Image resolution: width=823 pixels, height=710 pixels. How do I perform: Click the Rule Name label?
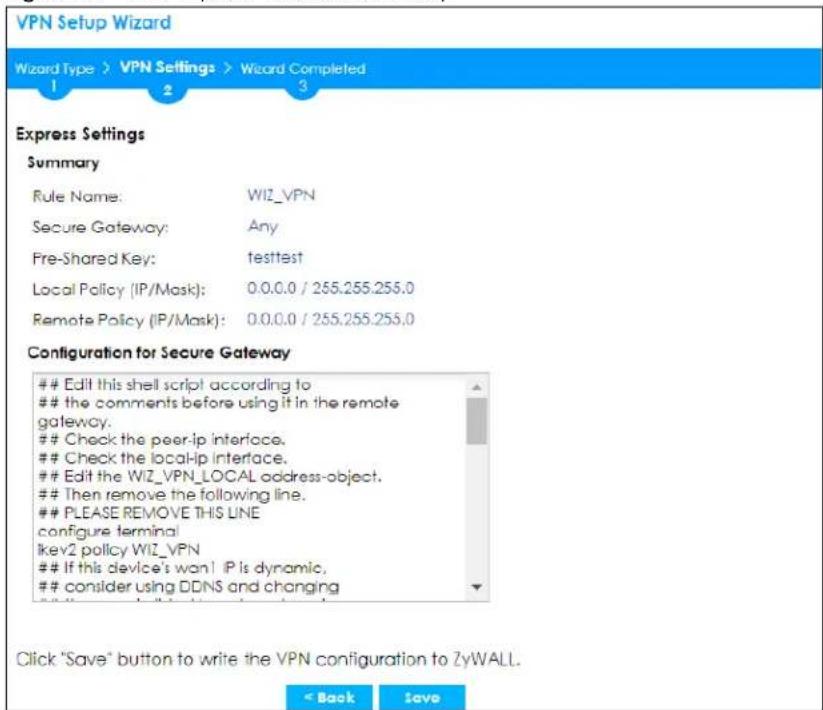coord(77,196)
